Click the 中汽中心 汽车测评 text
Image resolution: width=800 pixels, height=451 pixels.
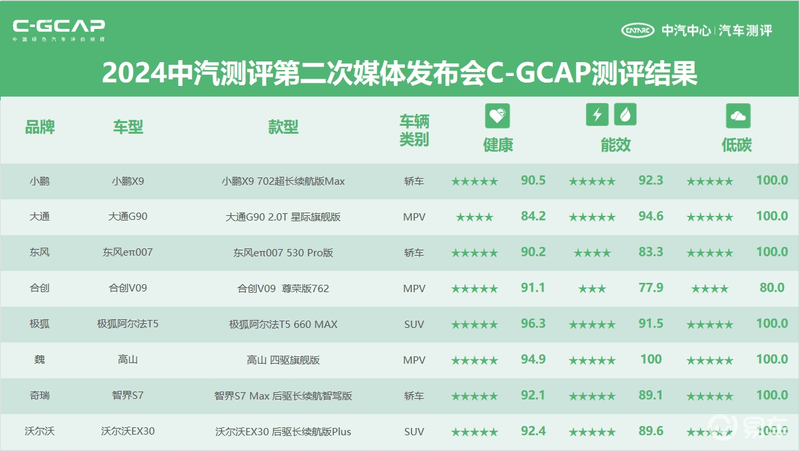717,31
